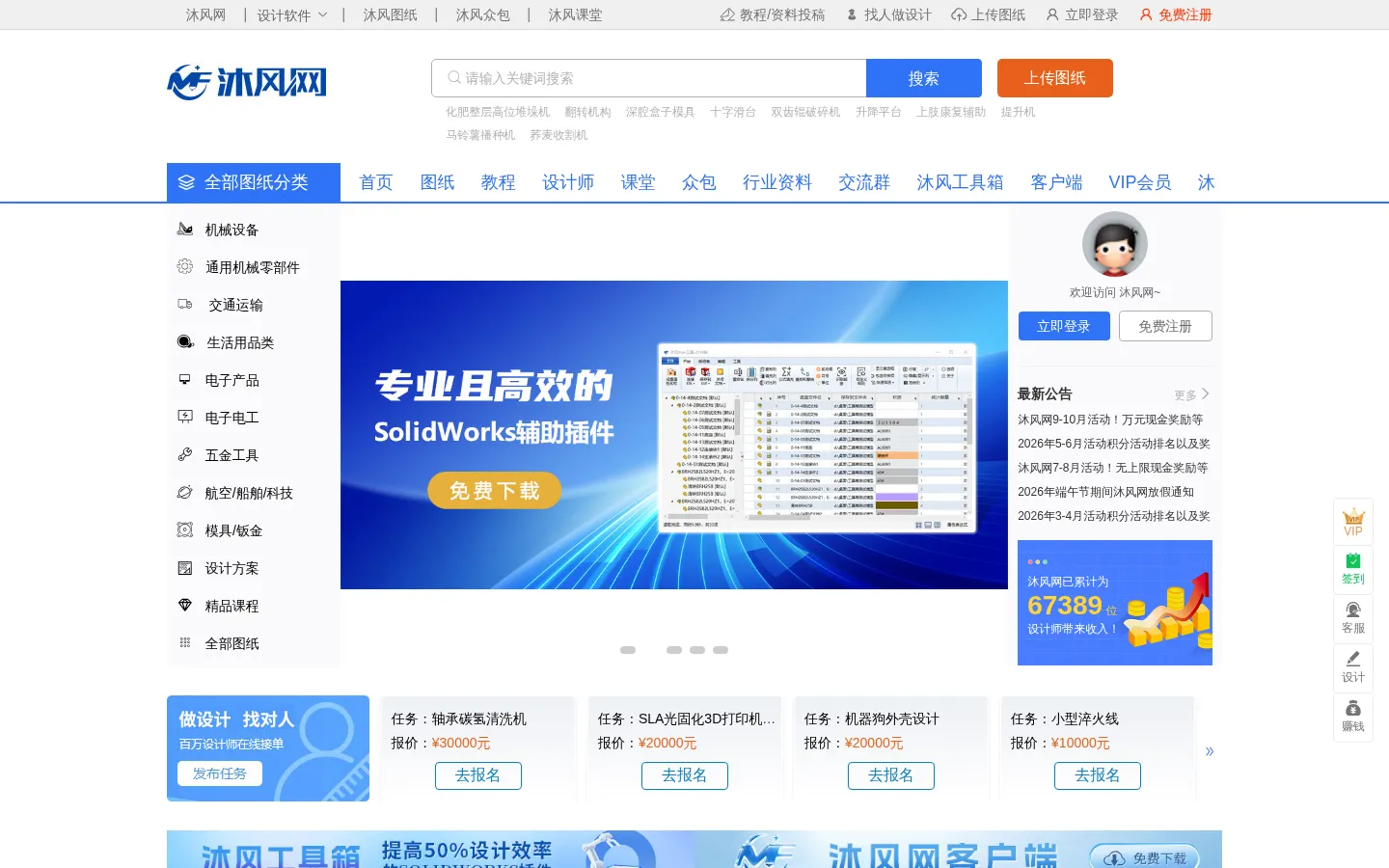
Task: Open the VIP会员 nav tab
Action: 1140,182
